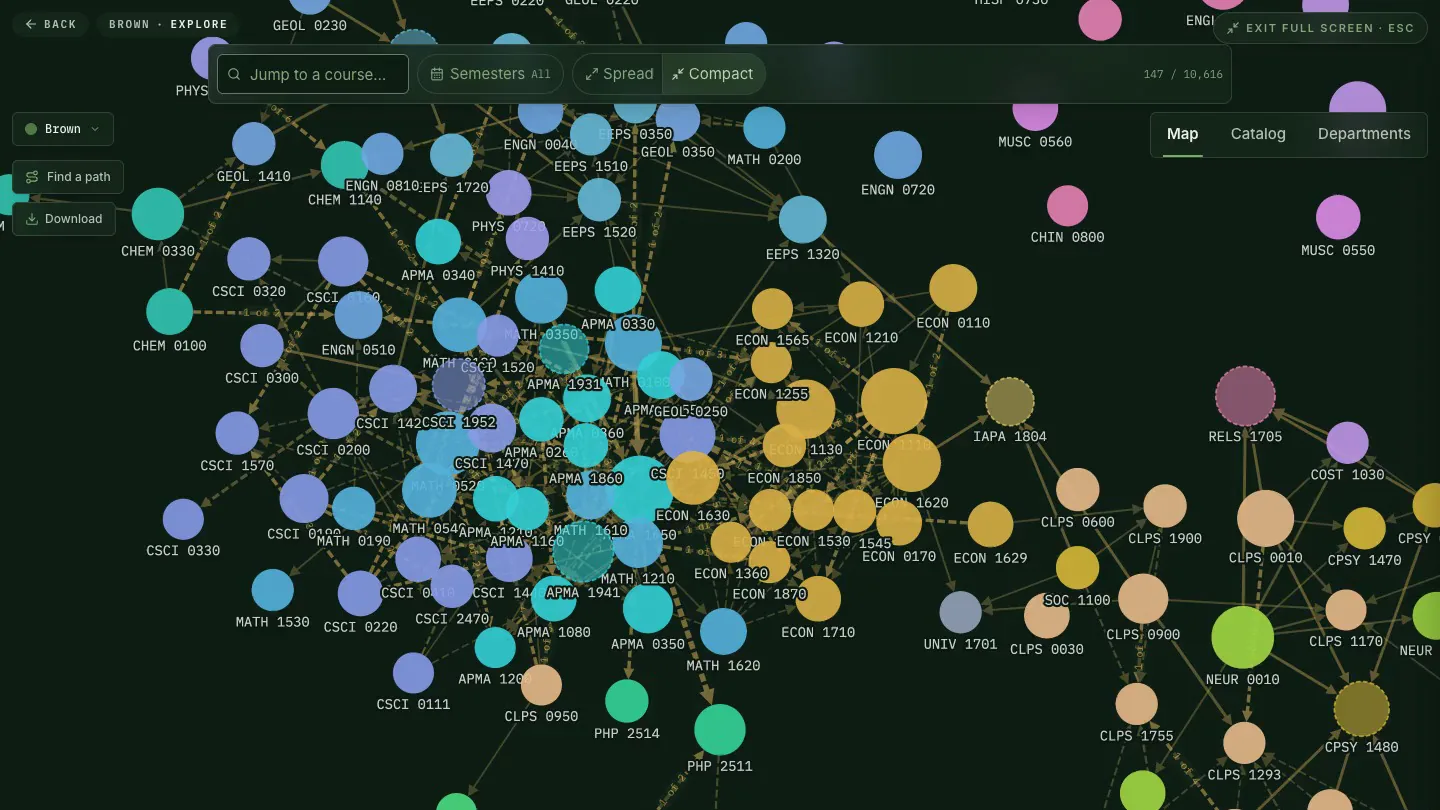Select the ECON 0110 course node
Screen dimensions: 1440x810
953,289
